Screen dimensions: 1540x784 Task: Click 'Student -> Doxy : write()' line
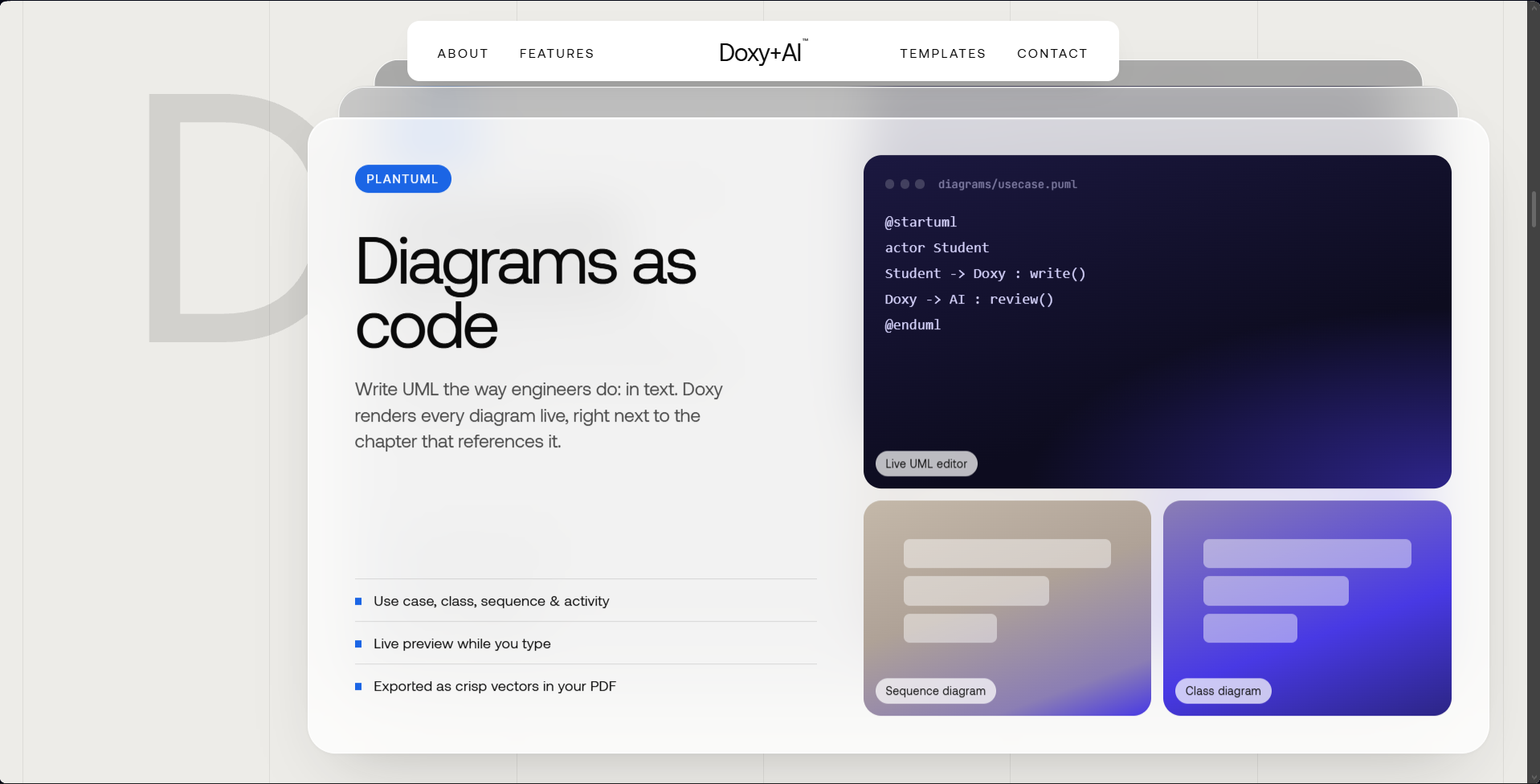[985, 273]
